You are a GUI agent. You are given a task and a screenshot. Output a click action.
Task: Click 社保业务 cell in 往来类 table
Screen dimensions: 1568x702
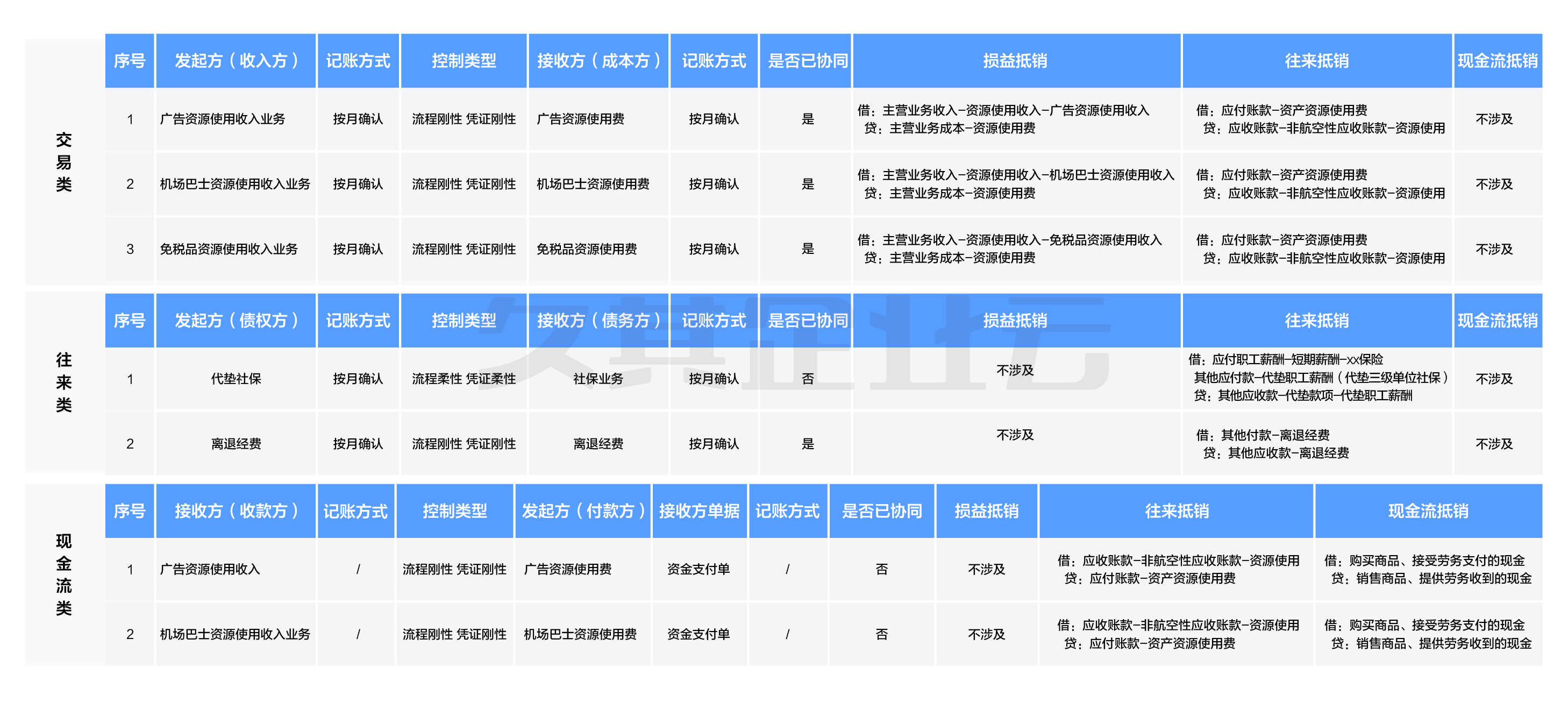tap(598, 379)
